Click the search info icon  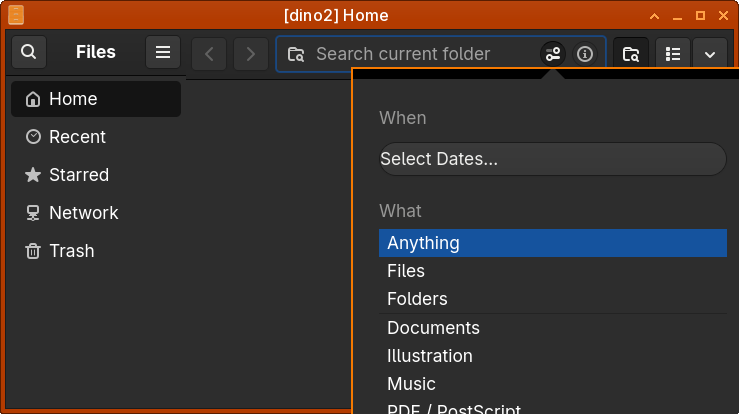[x=585, y=54]
